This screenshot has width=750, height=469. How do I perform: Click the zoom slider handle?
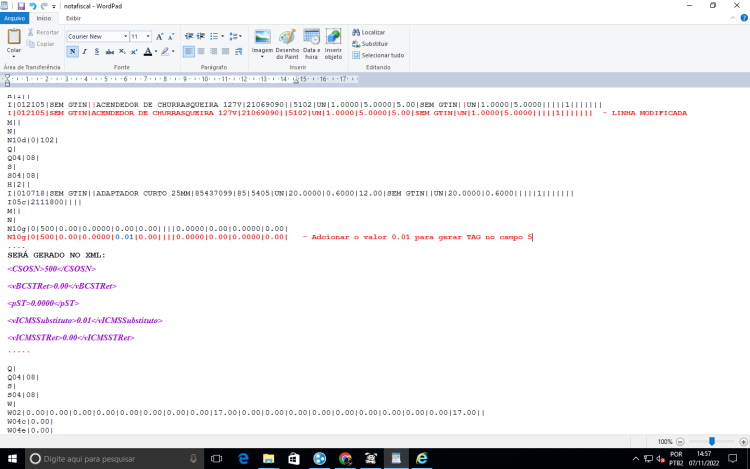tap(712, 441)
